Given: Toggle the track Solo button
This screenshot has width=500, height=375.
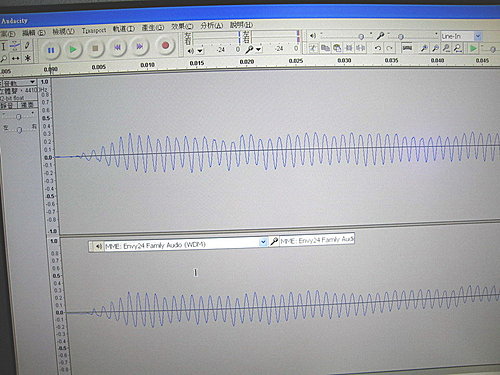Looking at the screenshot, I should tap(27, 105).
